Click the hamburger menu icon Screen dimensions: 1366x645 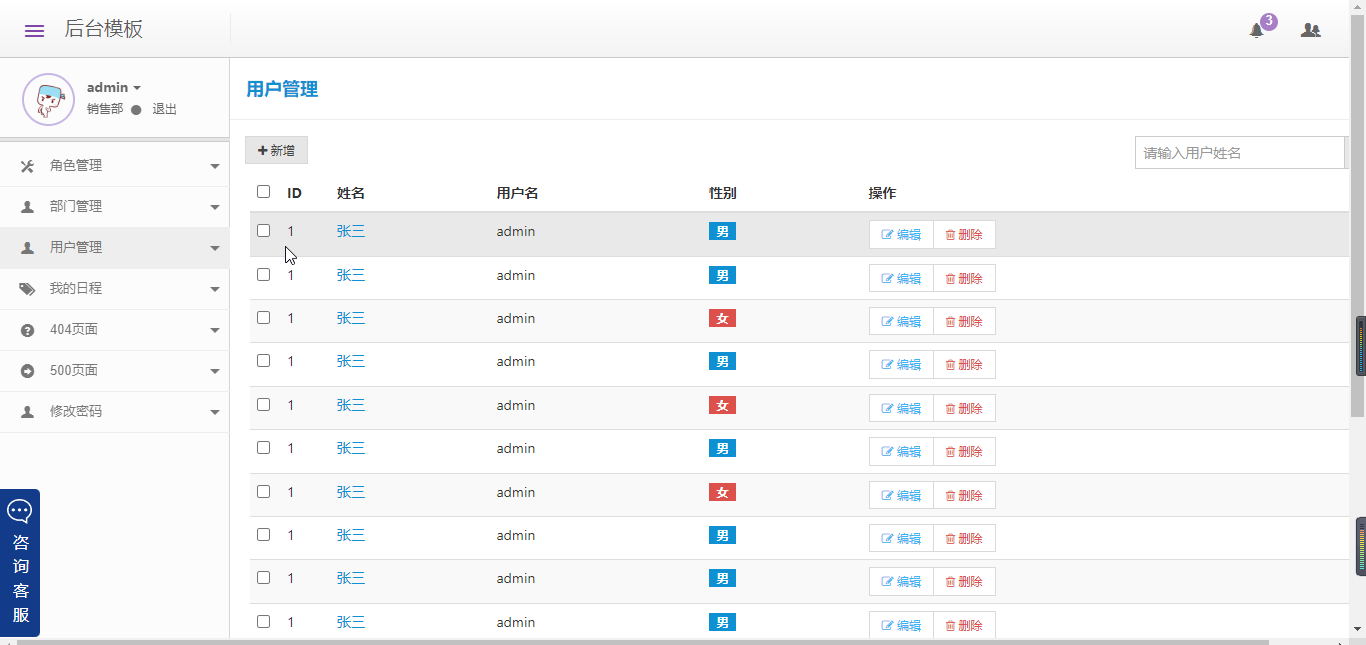34,30
